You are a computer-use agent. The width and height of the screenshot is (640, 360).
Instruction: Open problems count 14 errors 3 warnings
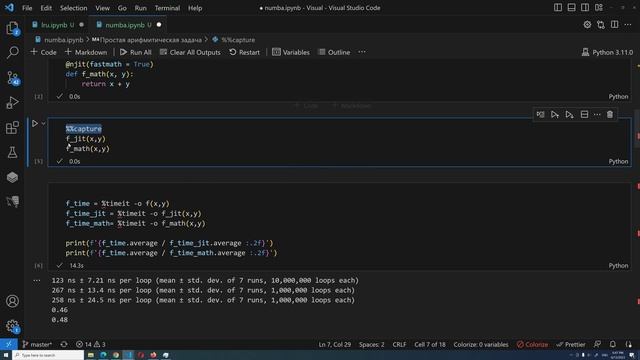point(91,344)
